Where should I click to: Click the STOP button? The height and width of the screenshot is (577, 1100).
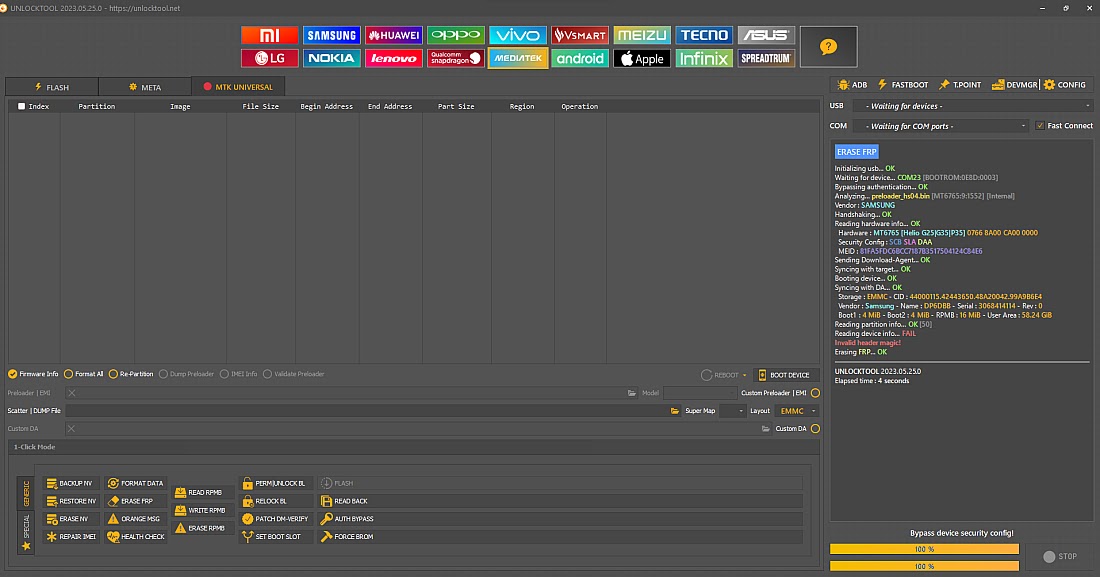pyautogui.click(x=1060, y=557)
